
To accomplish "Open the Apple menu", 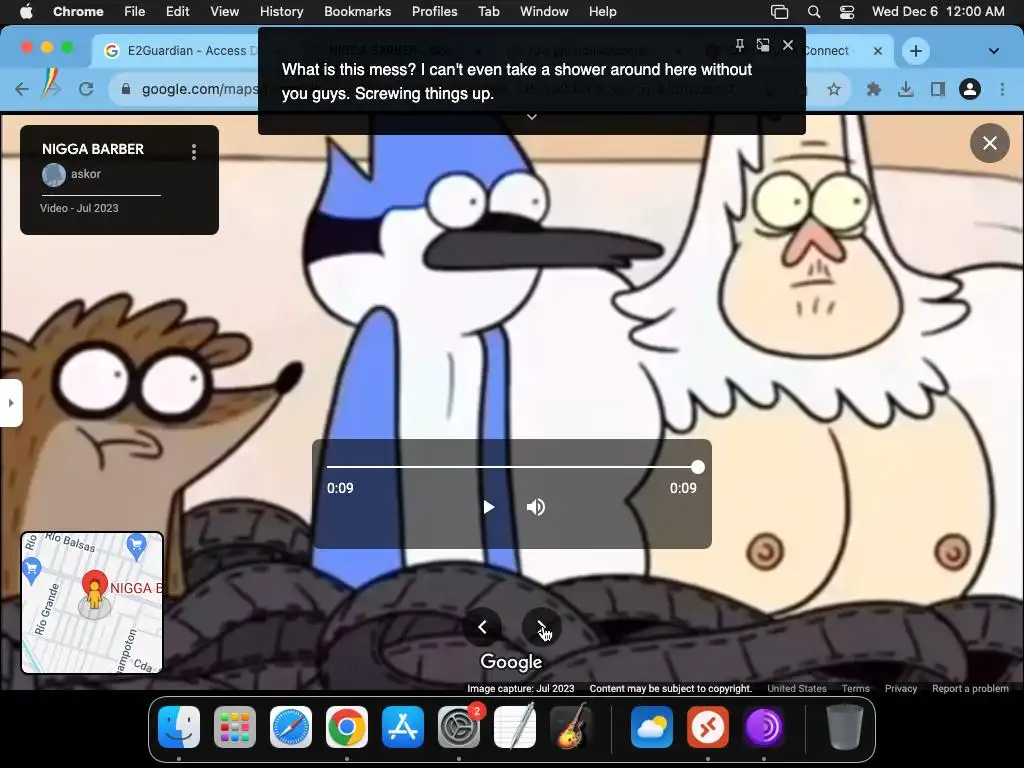I will click(x=26, y=12).
